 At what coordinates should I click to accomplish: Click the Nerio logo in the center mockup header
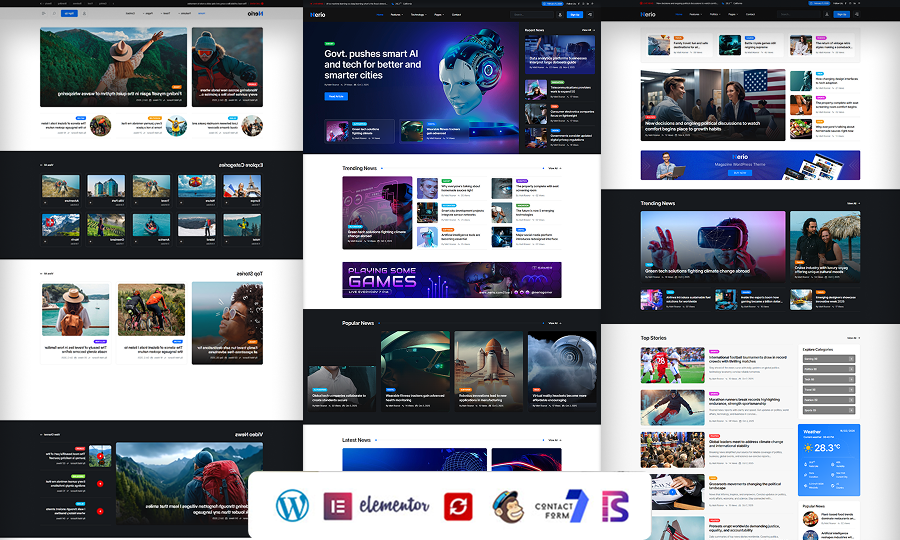pyautogui.click(x=318, y=15)
